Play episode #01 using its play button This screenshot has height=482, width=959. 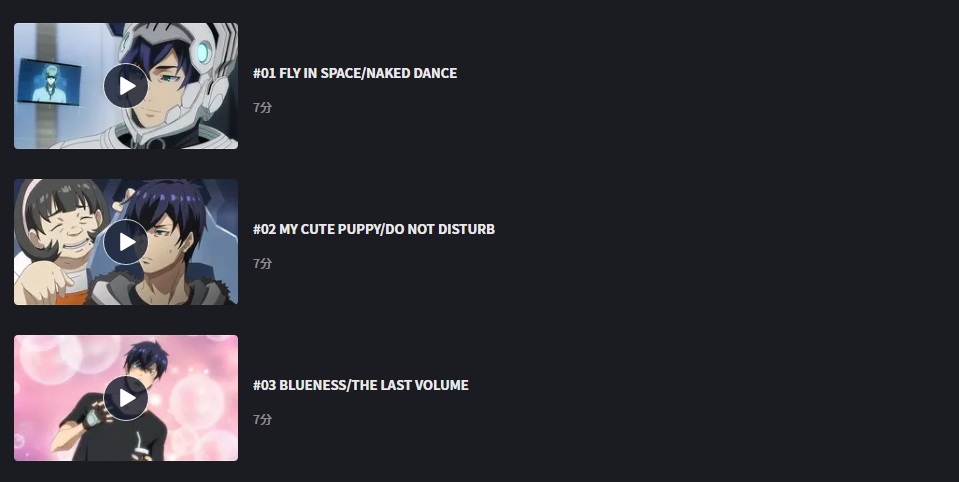tap(126, 86)
